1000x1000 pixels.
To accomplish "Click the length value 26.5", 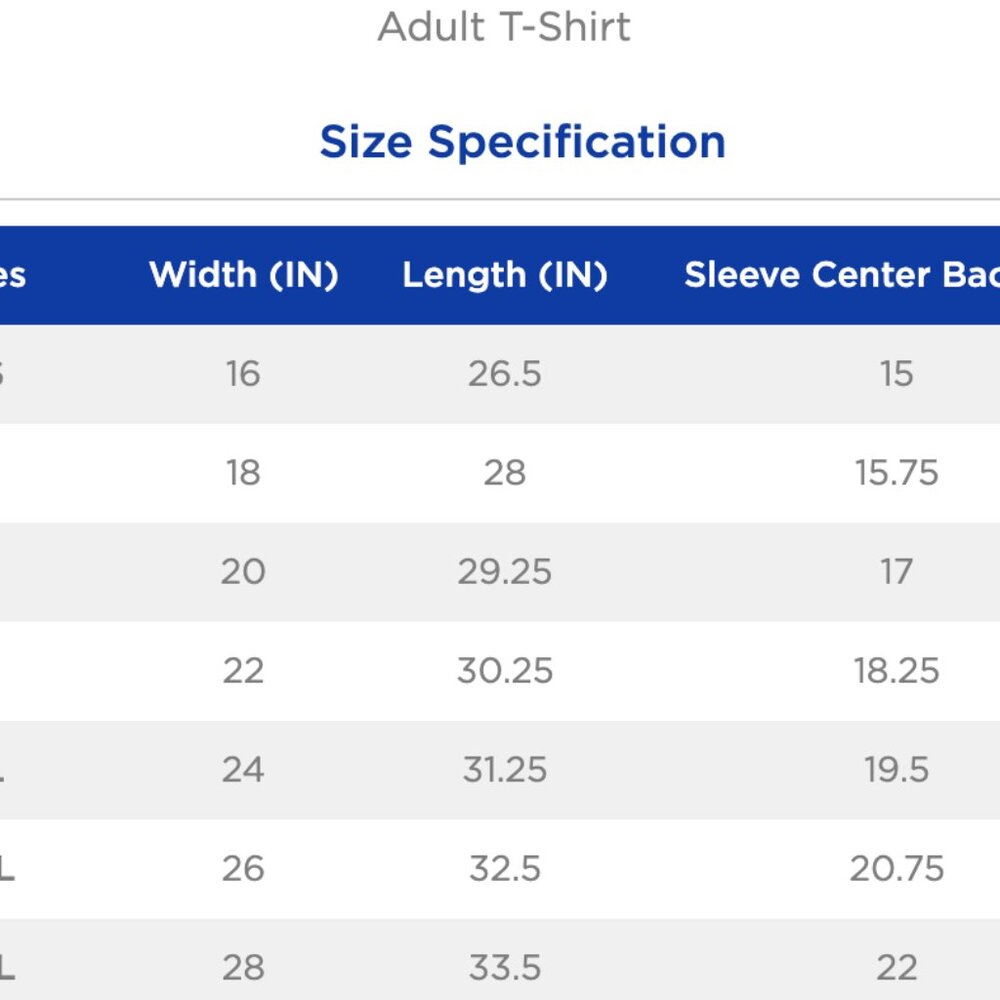I will tap(504, 374).
